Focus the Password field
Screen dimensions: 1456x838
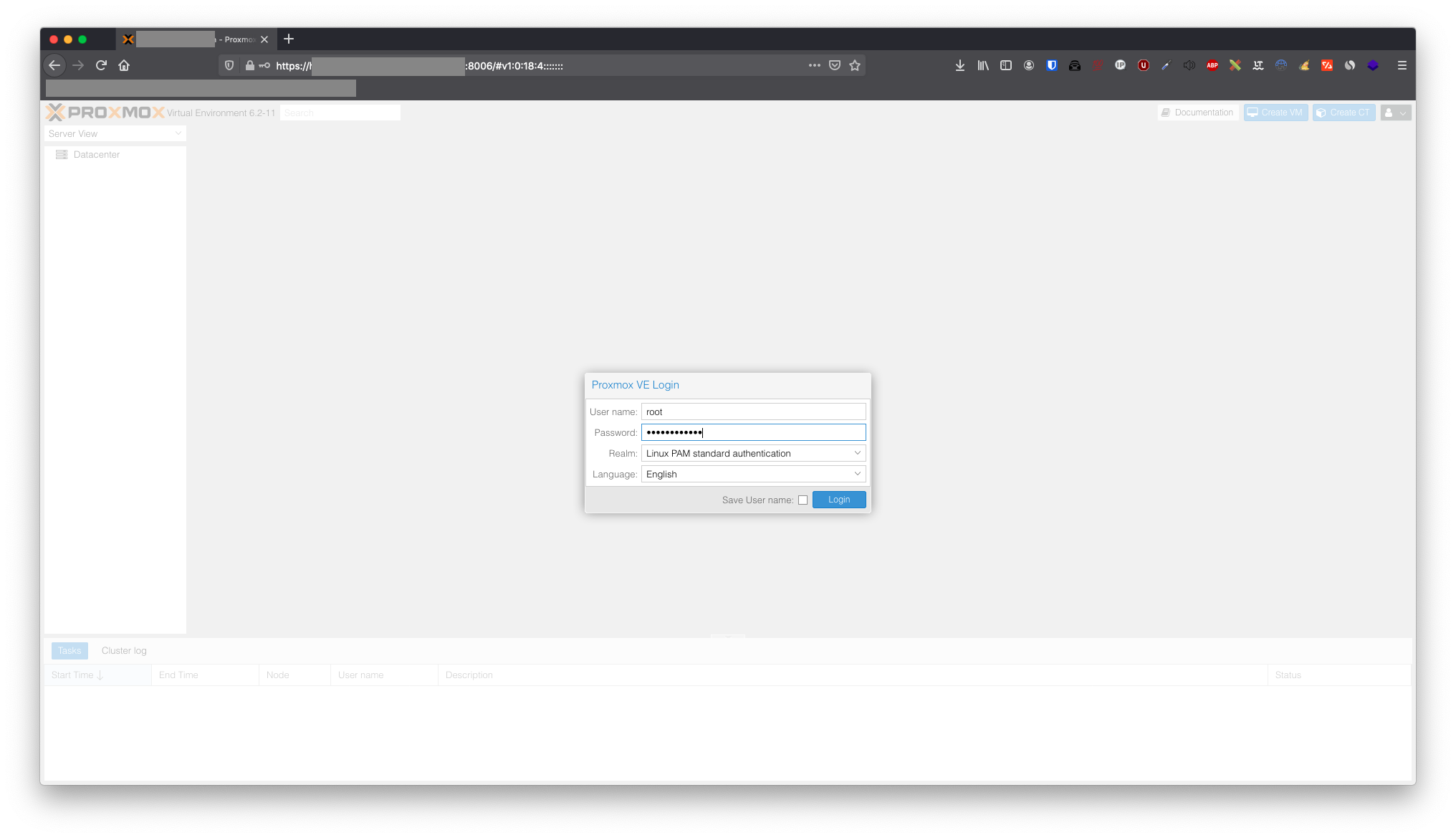[753, 432]
